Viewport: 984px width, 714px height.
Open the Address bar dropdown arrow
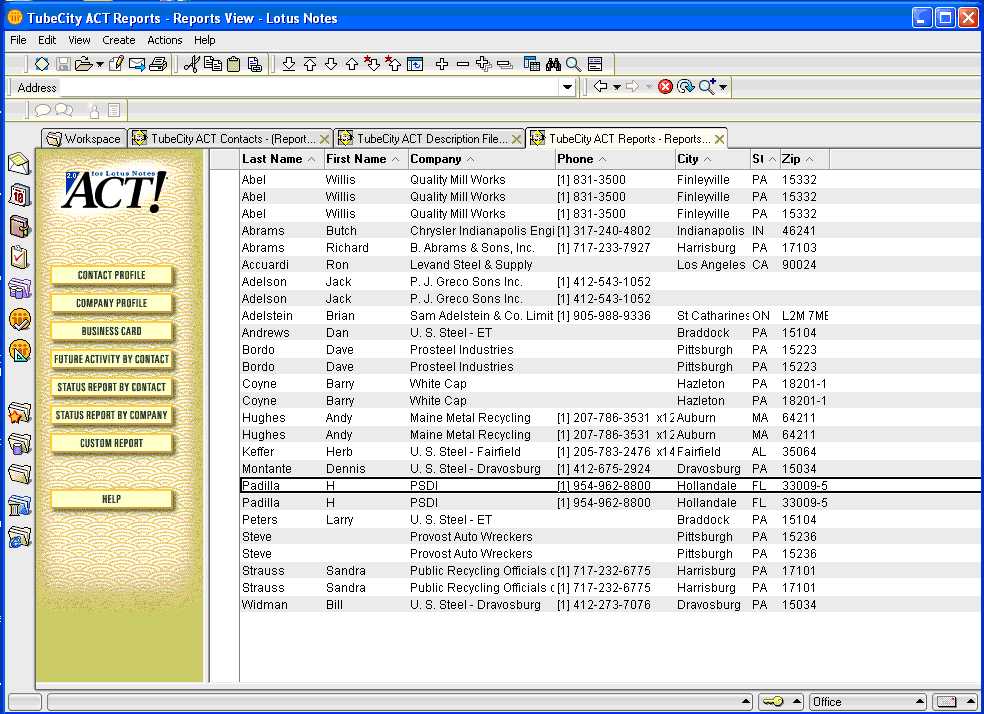567,87
